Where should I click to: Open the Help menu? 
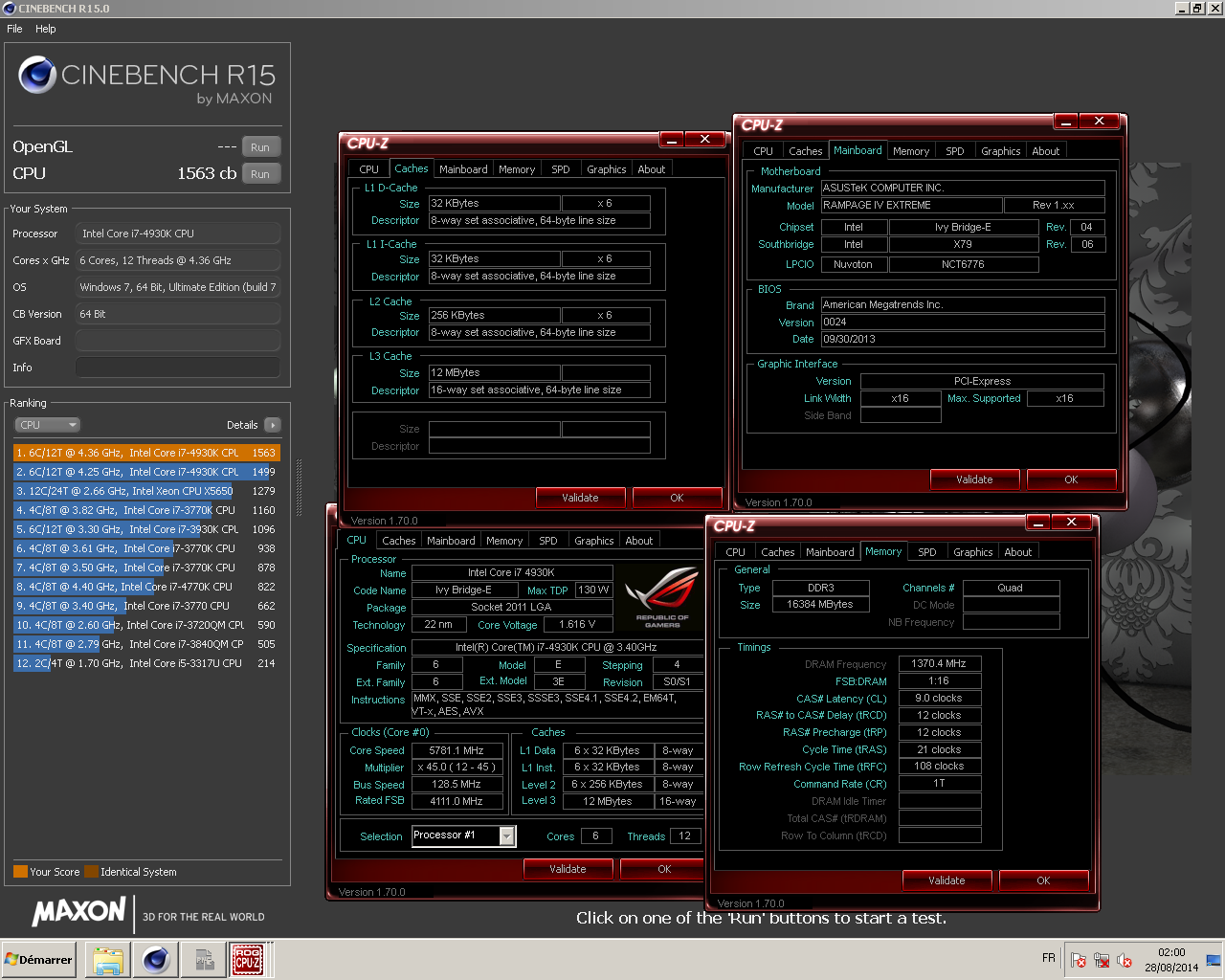click(x=46, y=29)
